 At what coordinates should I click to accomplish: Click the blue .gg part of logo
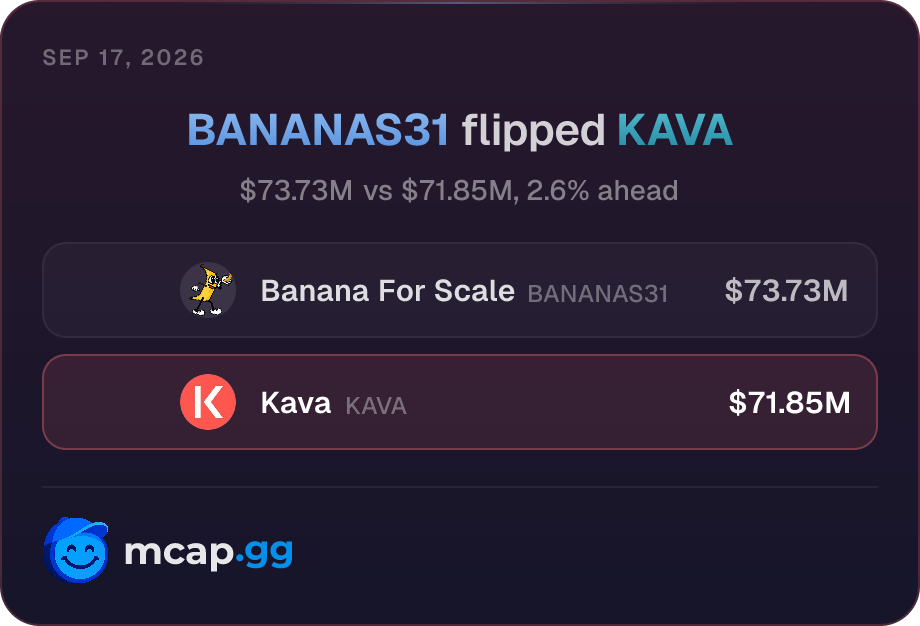(264, 554)
